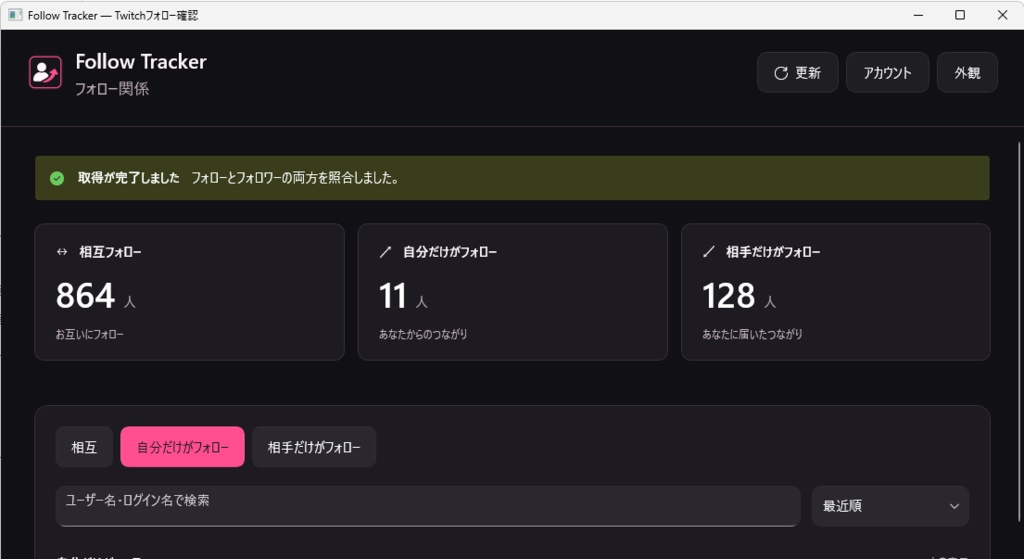Click the window title bar app icon
The image size is (1024, 559).
point(15,14)
